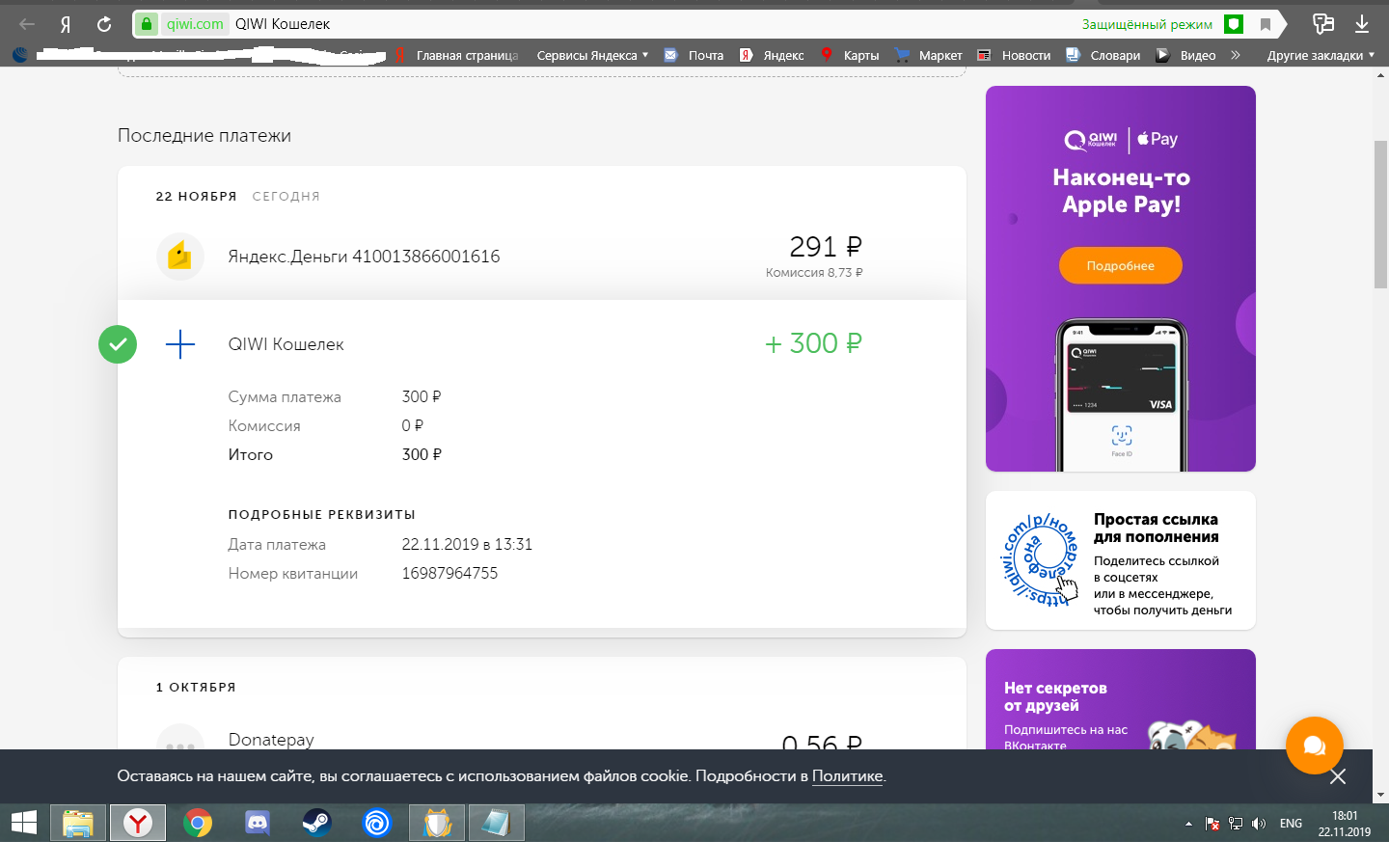The height and width of the screenshot is (868, 1389).
Task: Open the "Видео" bookmark
Action: pos(1186,55)
